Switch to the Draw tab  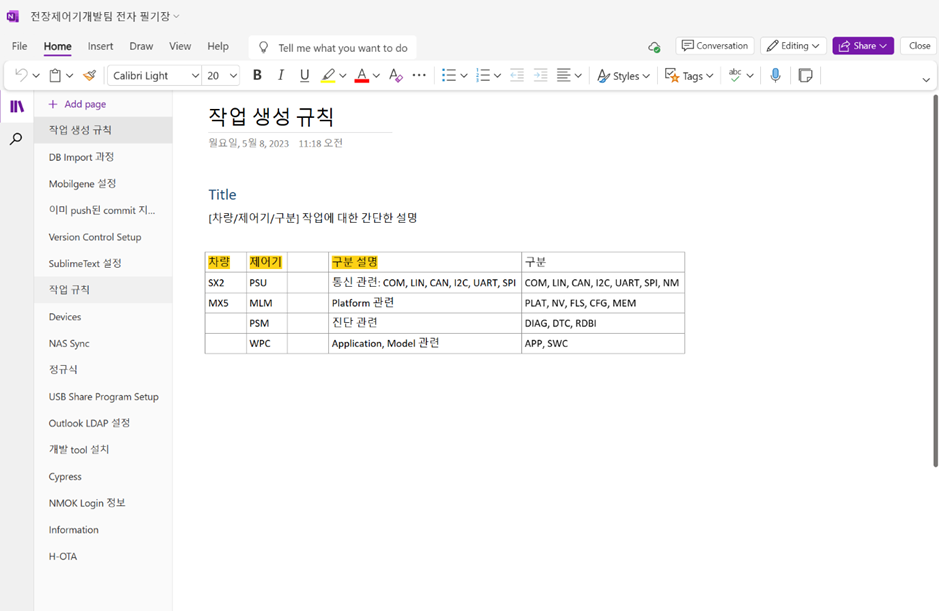(x=141, y=46)
